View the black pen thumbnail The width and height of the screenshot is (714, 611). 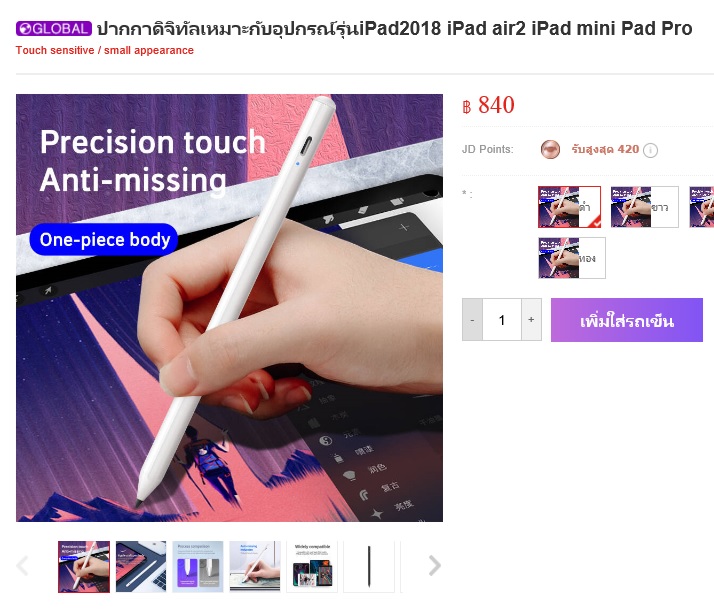(x=369, y=567)
